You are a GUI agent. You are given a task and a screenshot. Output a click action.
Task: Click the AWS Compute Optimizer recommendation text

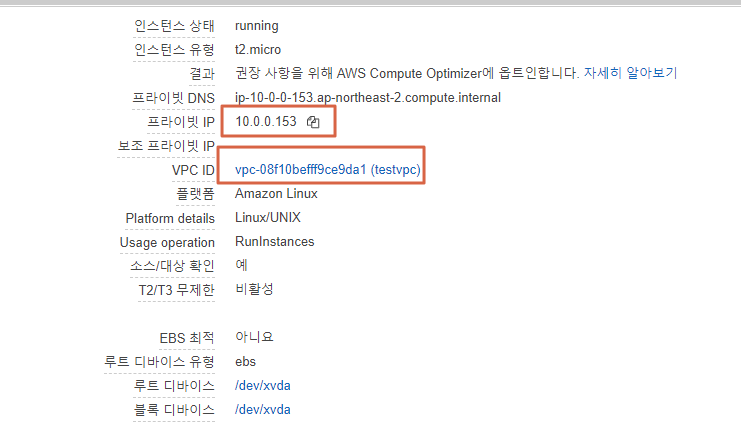(407, 73)
